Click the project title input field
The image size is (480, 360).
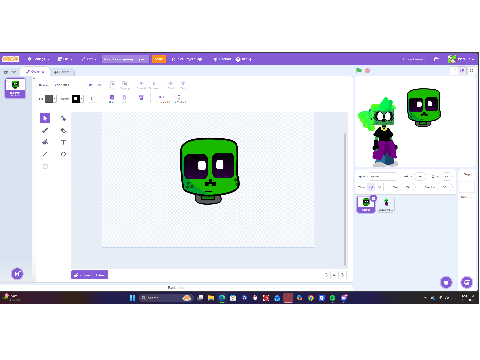[x=125, y=59]
